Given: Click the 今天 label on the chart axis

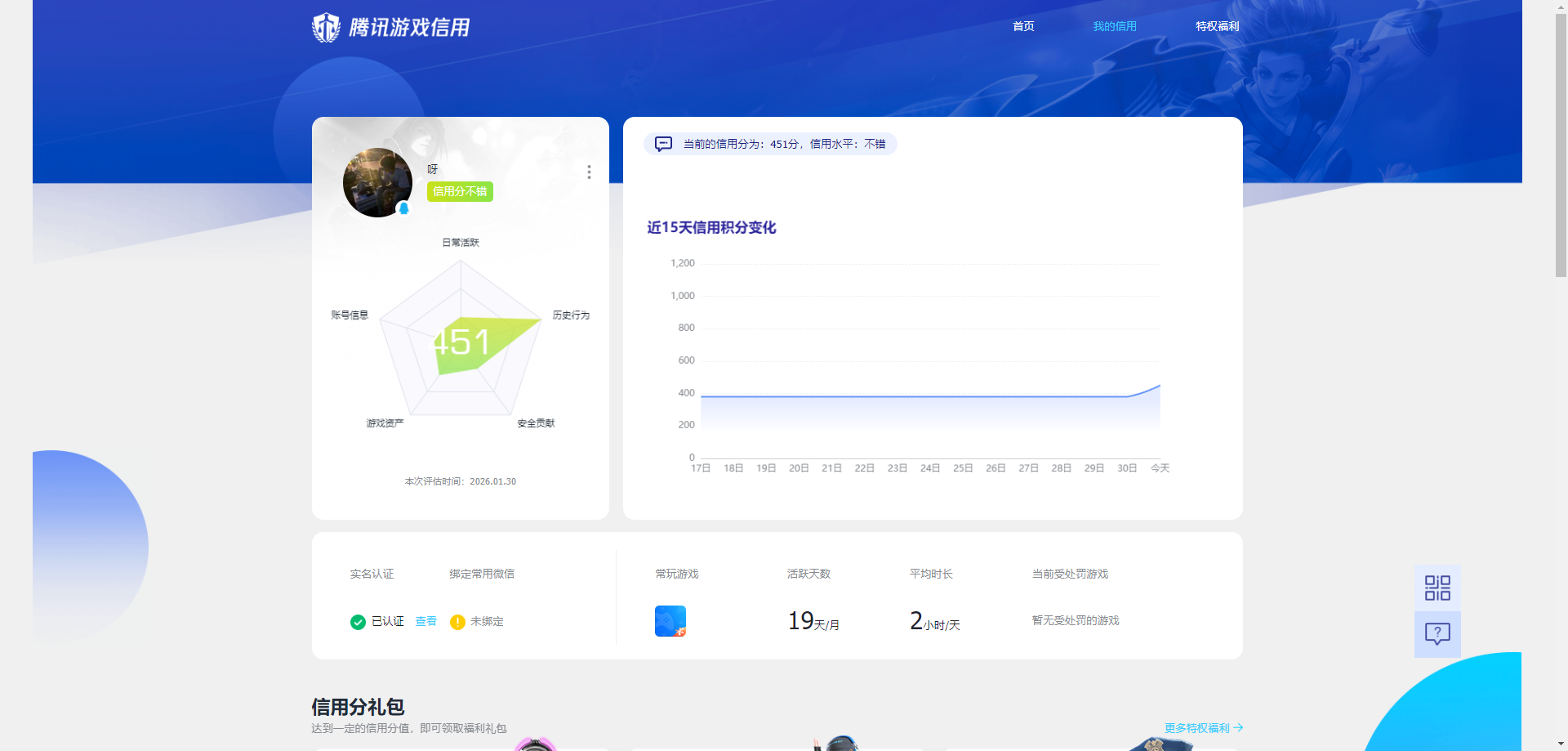Looking at the screenshot, I should pyautogui.click(x=1160, y=468).
